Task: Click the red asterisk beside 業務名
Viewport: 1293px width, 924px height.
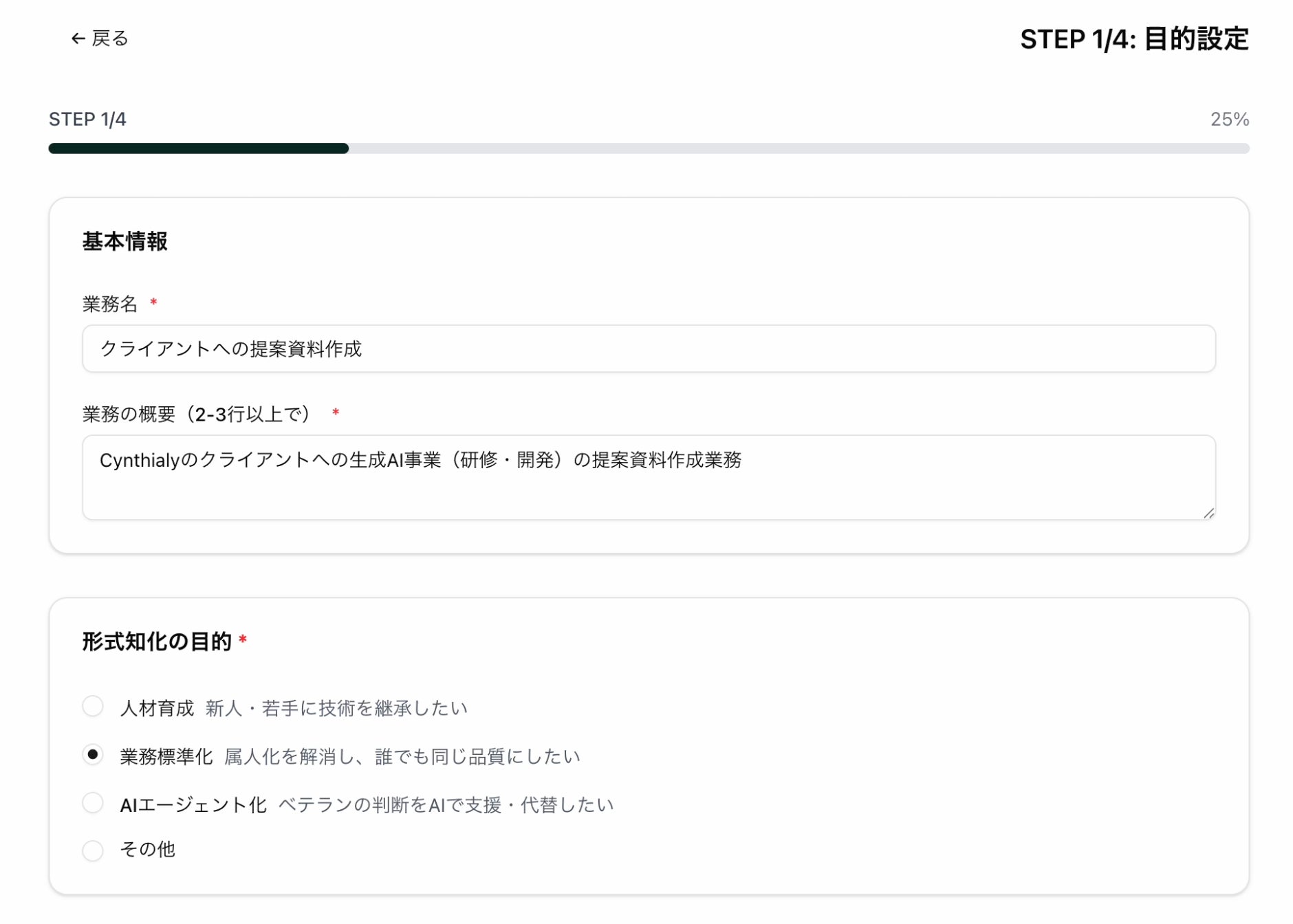Action: (x=153, y=302)
